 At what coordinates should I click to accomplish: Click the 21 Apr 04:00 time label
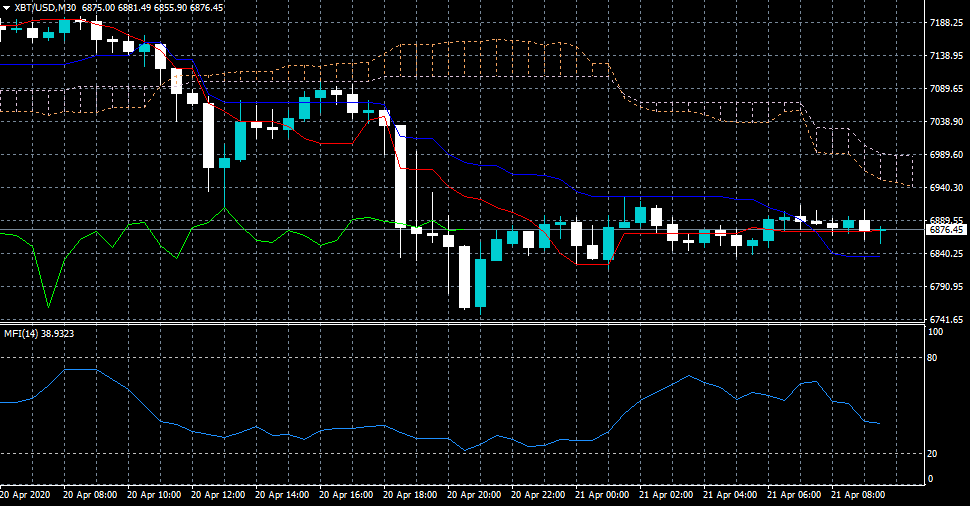pyautogui.click(x=731, y=495)
